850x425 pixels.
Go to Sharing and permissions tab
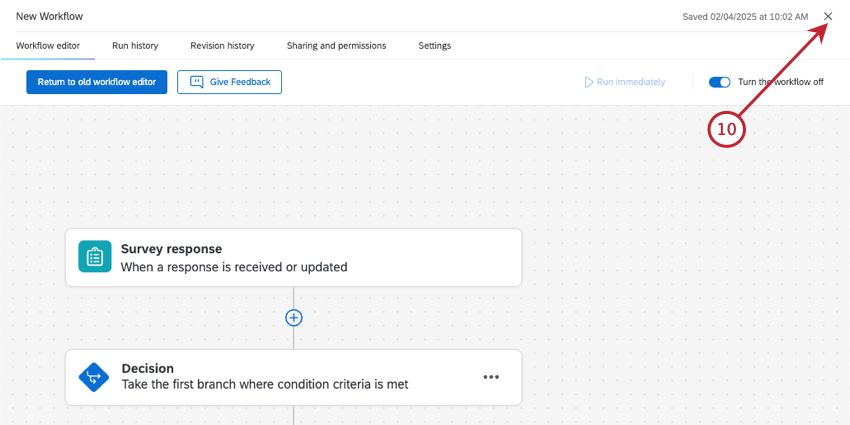pos(336,45)
